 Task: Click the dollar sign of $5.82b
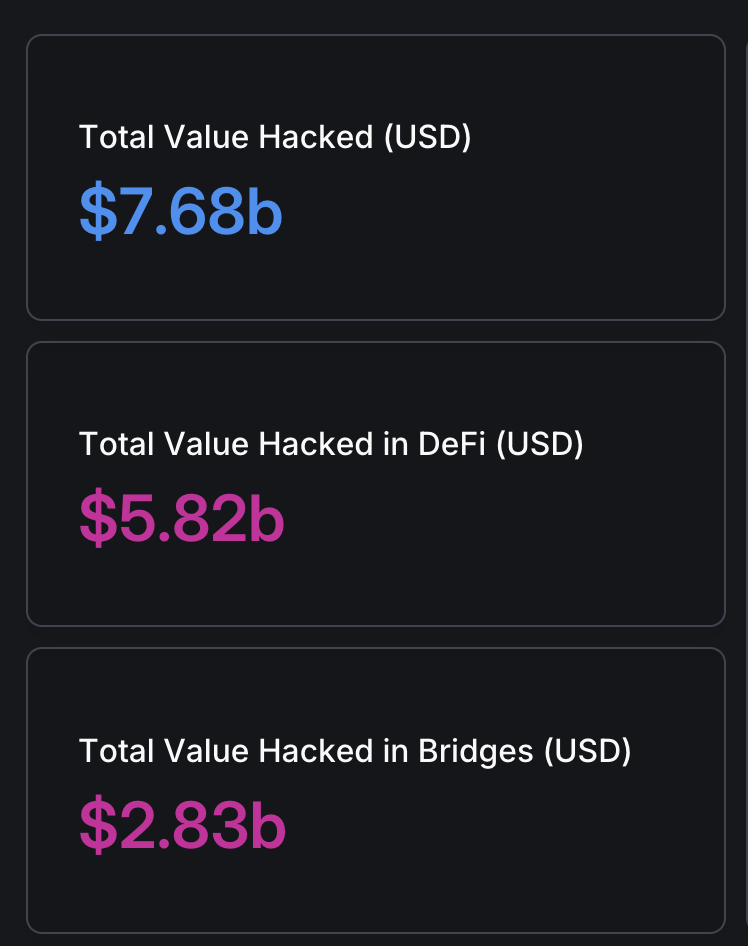tap(98, 519)
